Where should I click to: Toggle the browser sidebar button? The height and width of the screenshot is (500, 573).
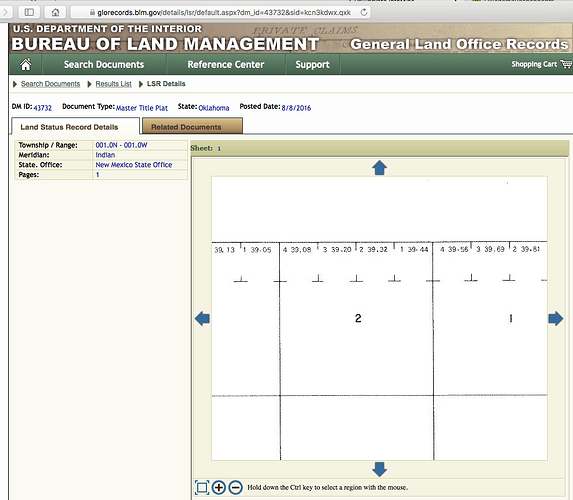tap(29, 12)
